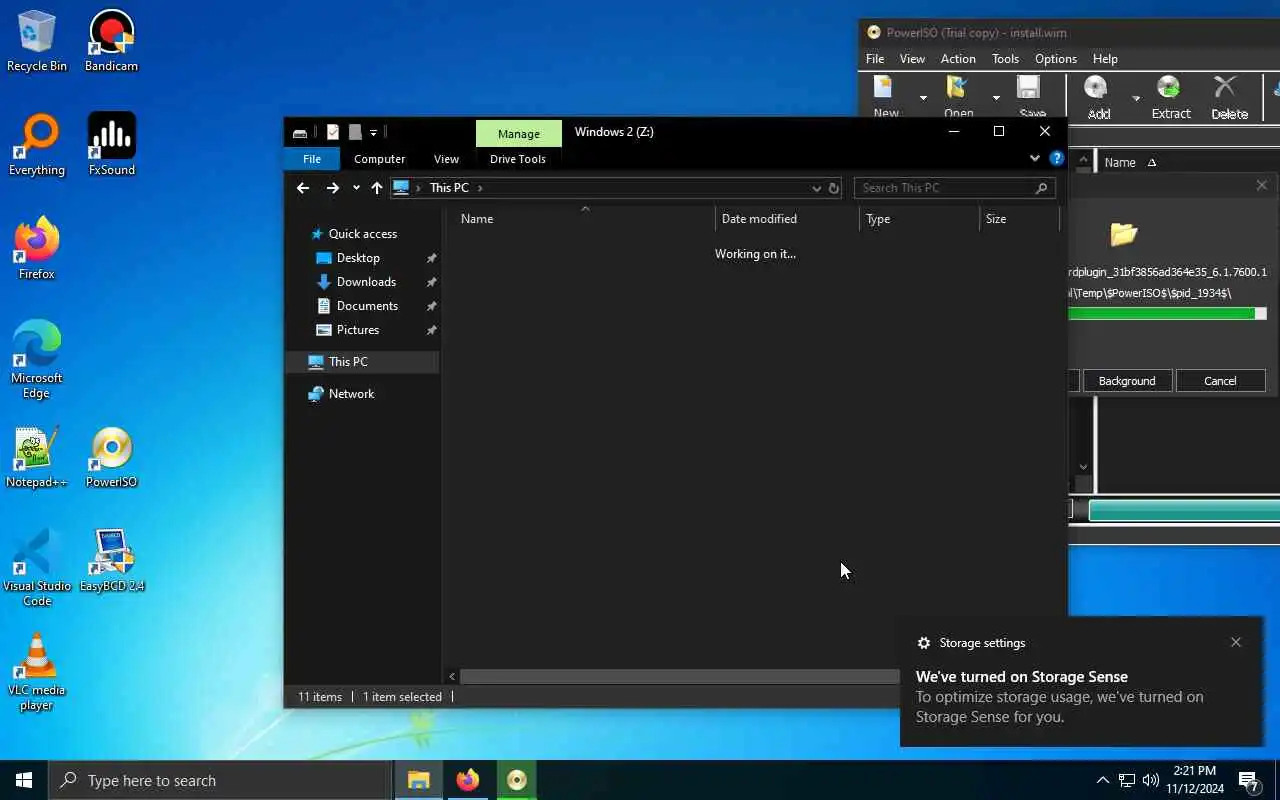Cancel the PowerISO extraction
This screenshot has width=1280, height=800.
1220,381
